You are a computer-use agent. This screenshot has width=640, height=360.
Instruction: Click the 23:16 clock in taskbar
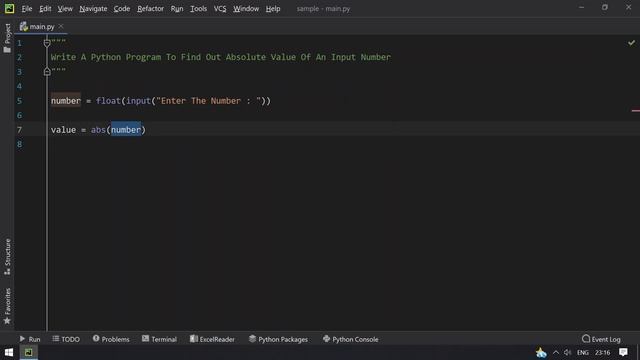pyautogui.click(x=602, y=353)
